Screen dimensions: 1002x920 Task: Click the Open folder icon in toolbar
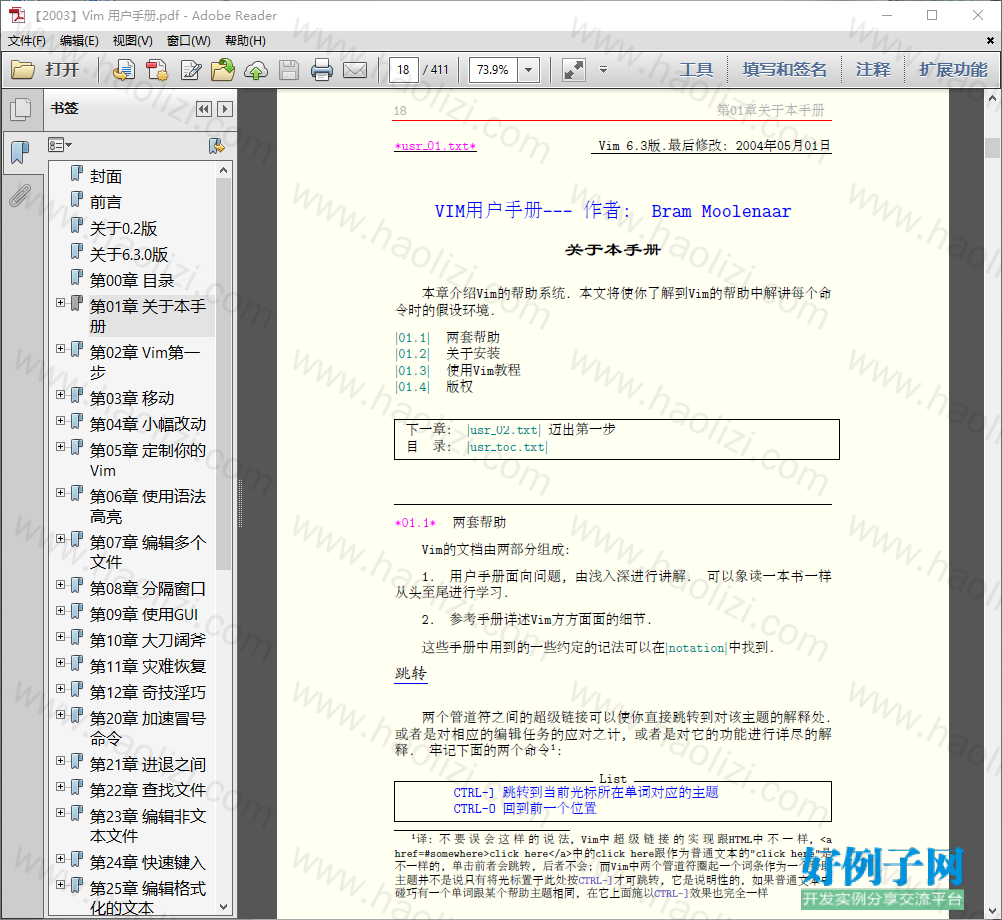point(23,70)
